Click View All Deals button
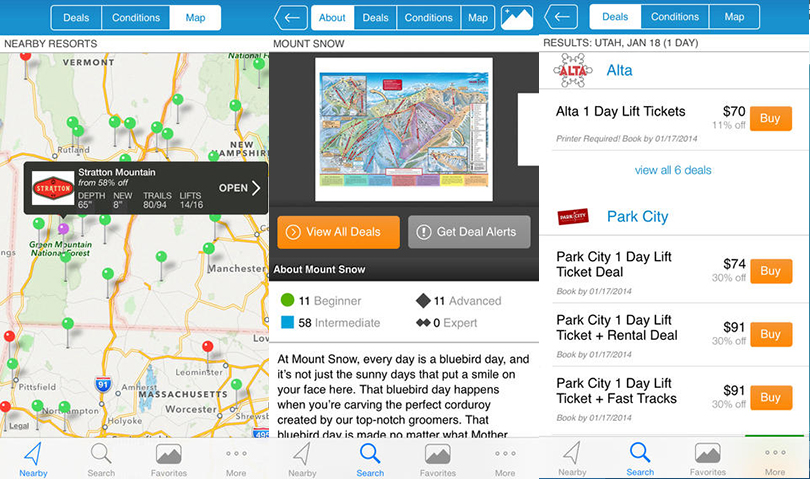This screenshot has width=810, height=479. [338, 232]
